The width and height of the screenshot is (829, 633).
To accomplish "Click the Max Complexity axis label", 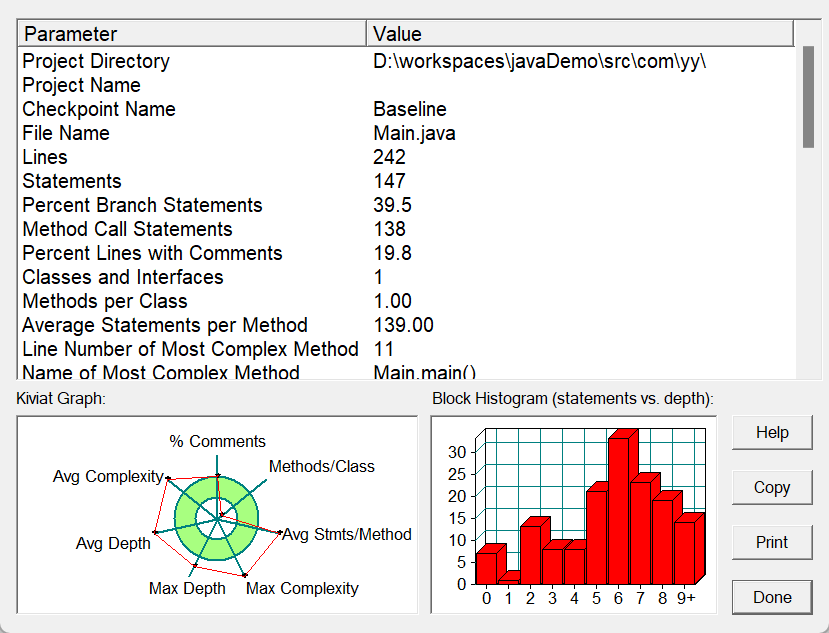I will (302, 588).
